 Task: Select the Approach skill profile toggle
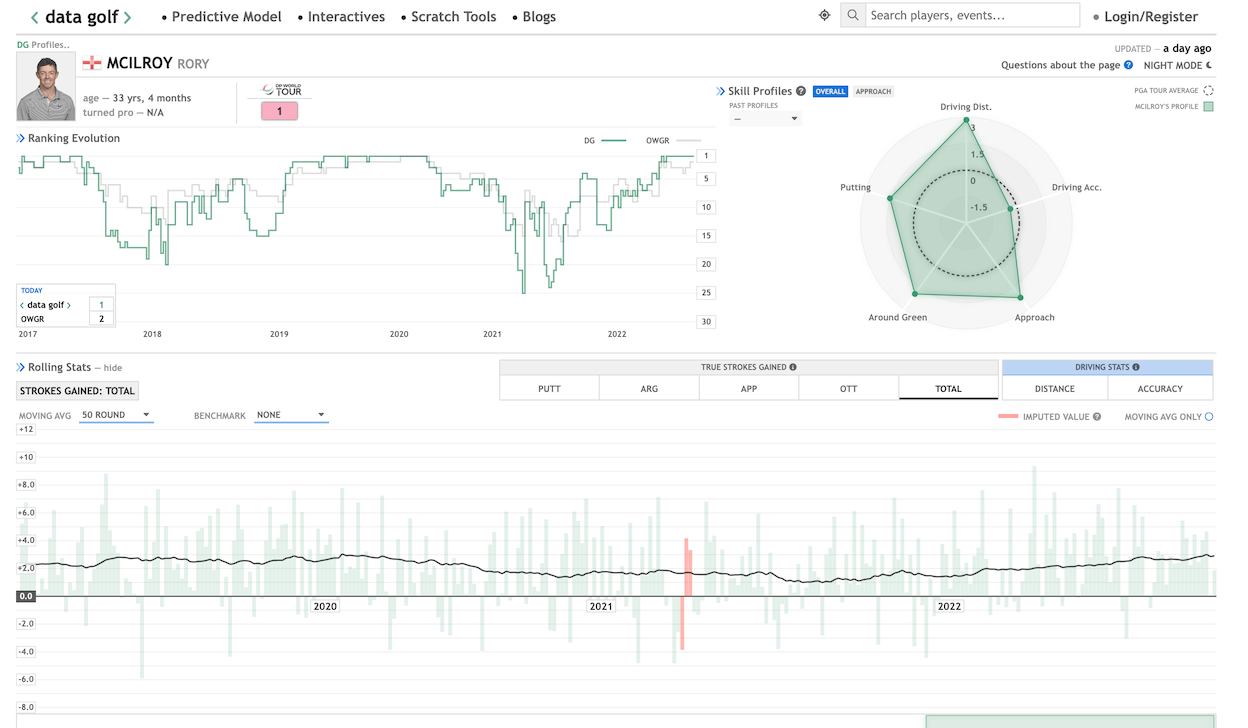click(873, 91)
